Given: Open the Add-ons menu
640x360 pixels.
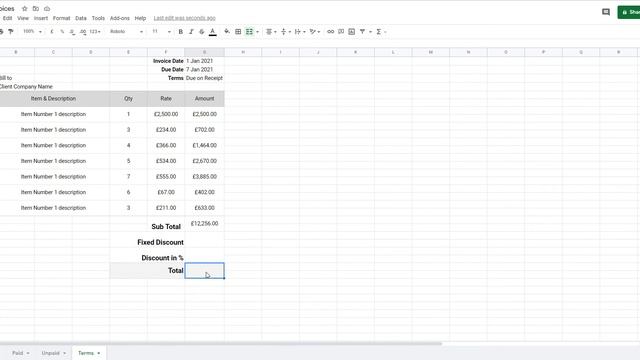Looking at the screenshot, I should coord(120,18).
